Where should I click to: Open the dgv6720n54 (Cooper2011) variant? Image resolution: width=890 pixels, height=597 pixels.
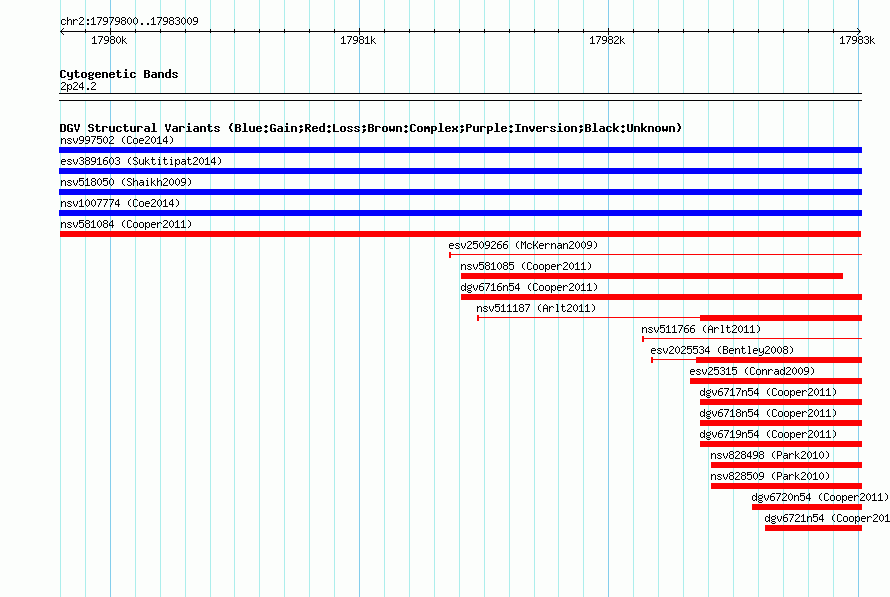click(820, 497)
